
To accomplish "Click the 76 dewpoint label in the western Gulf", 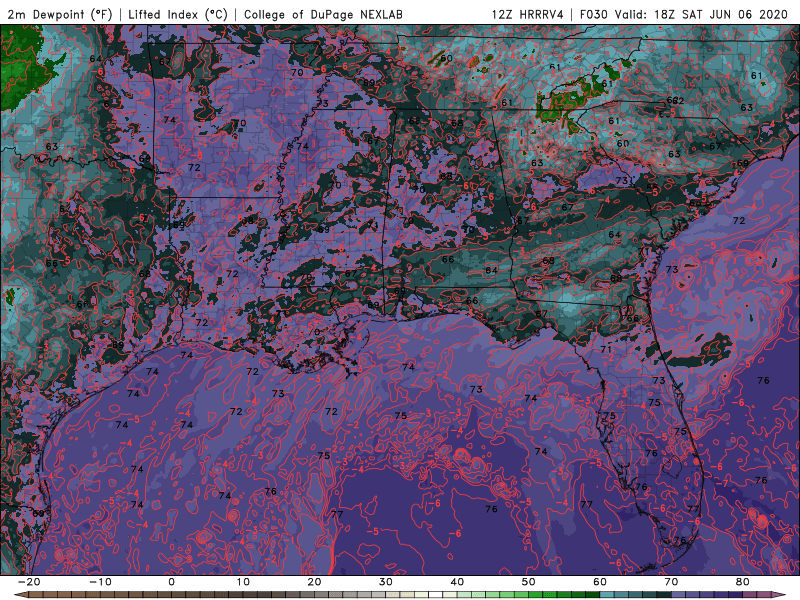I will (x=270, y=491).
